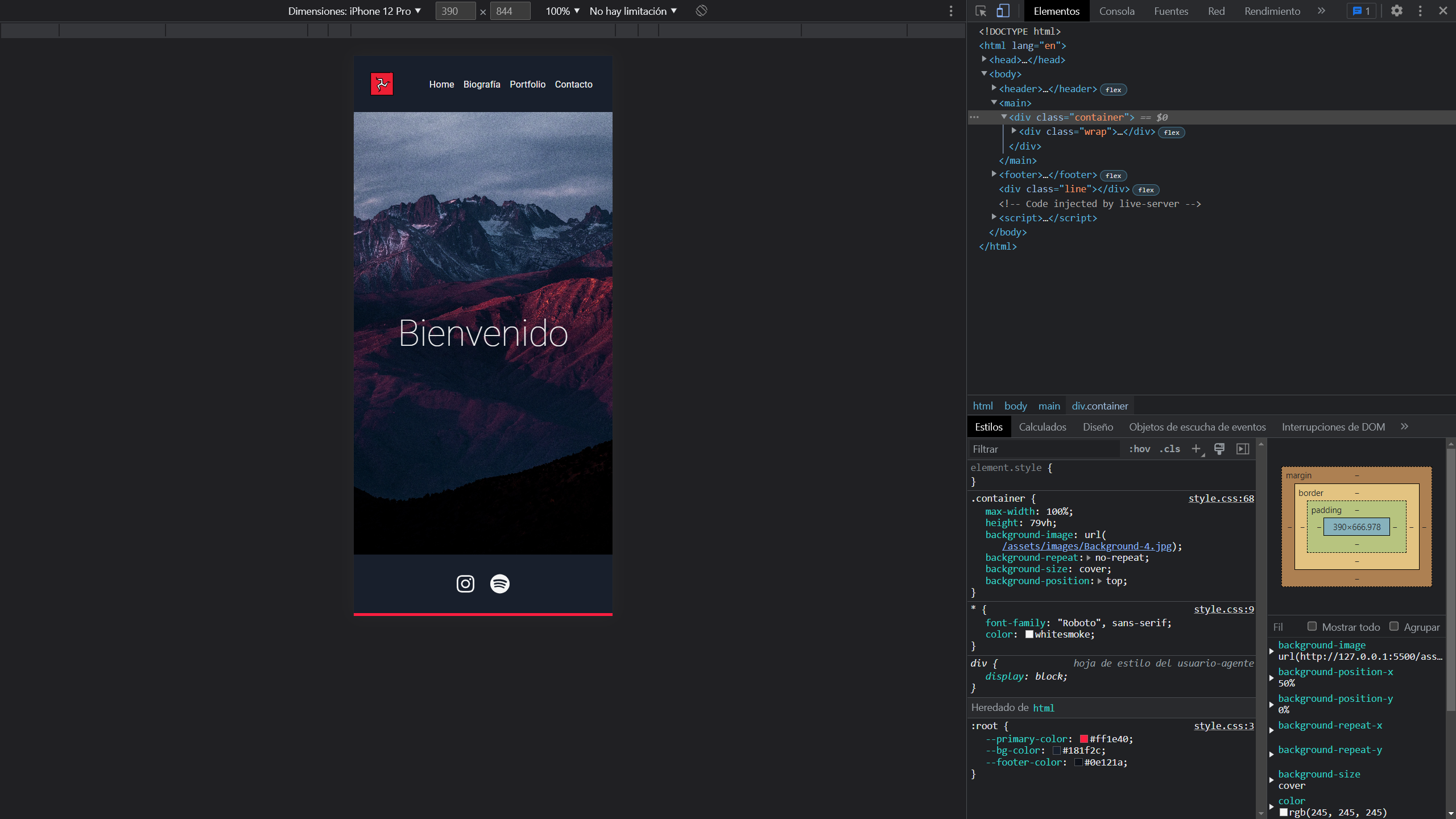Expand the header element node

(994, 88)
